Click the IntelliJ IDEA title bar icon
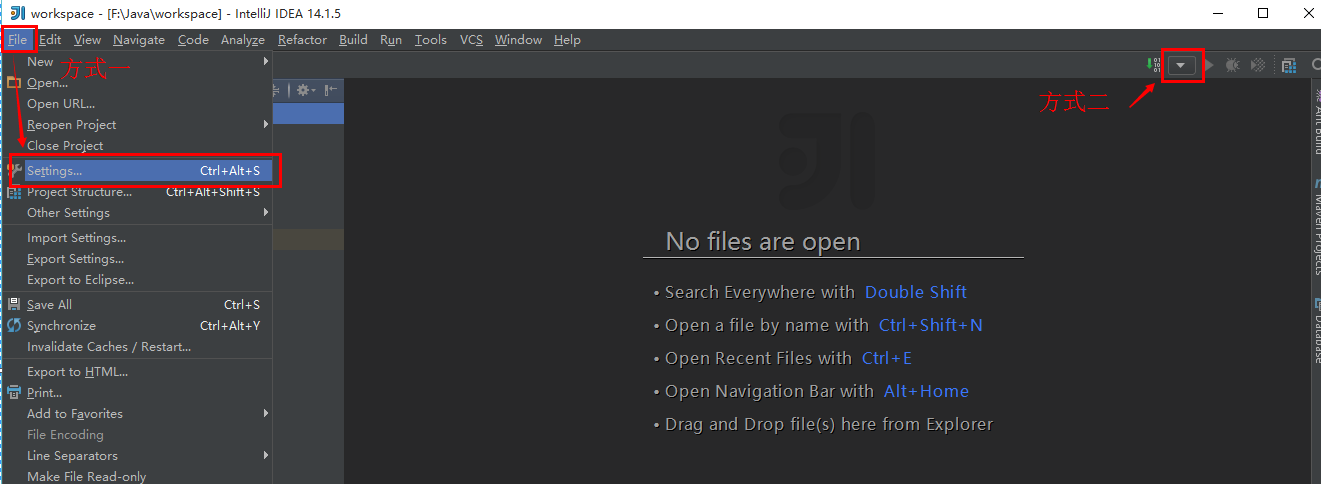Image resolution: width=1321 pixels, height=484 pixels. [x=17, y=13]
